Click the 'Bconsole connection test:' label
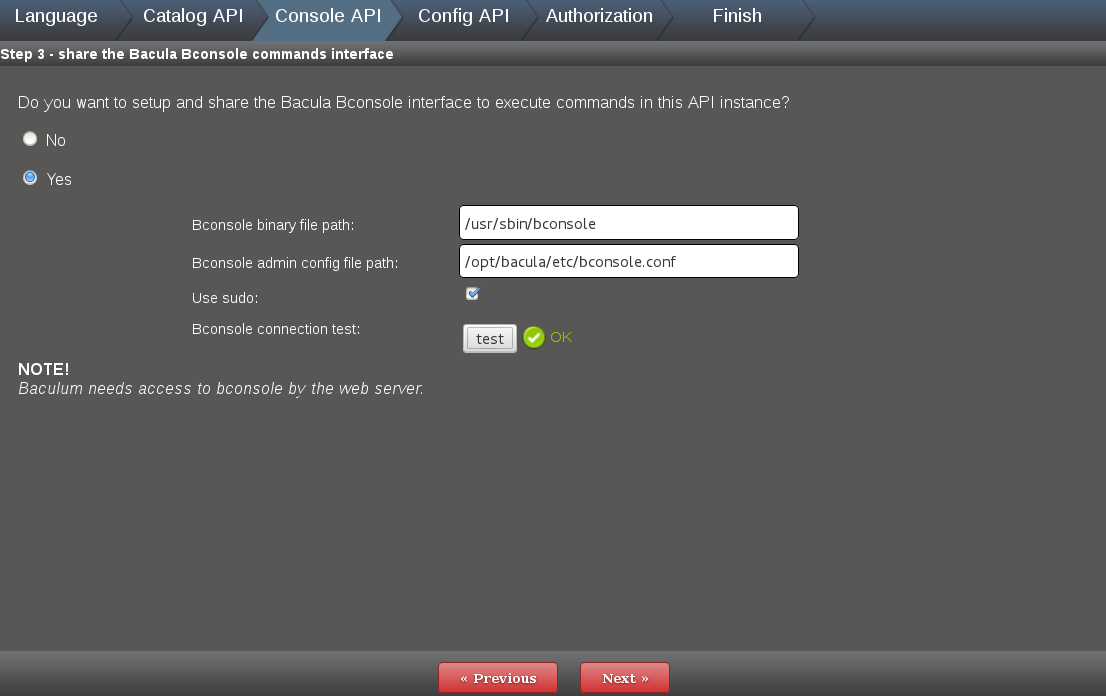The height and width of the screenshot is (696, 1106). tap(276, 329)
